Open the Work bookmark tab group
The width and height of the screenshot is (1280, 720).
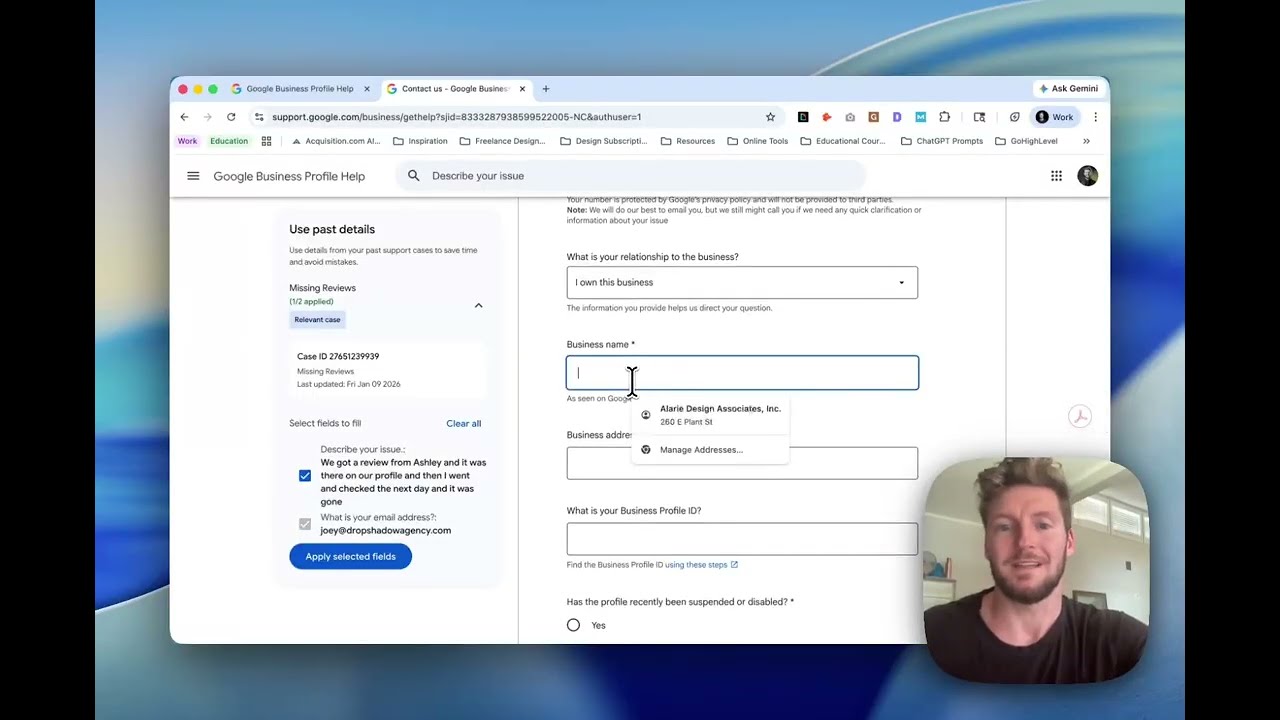click(x=187, y=141)
